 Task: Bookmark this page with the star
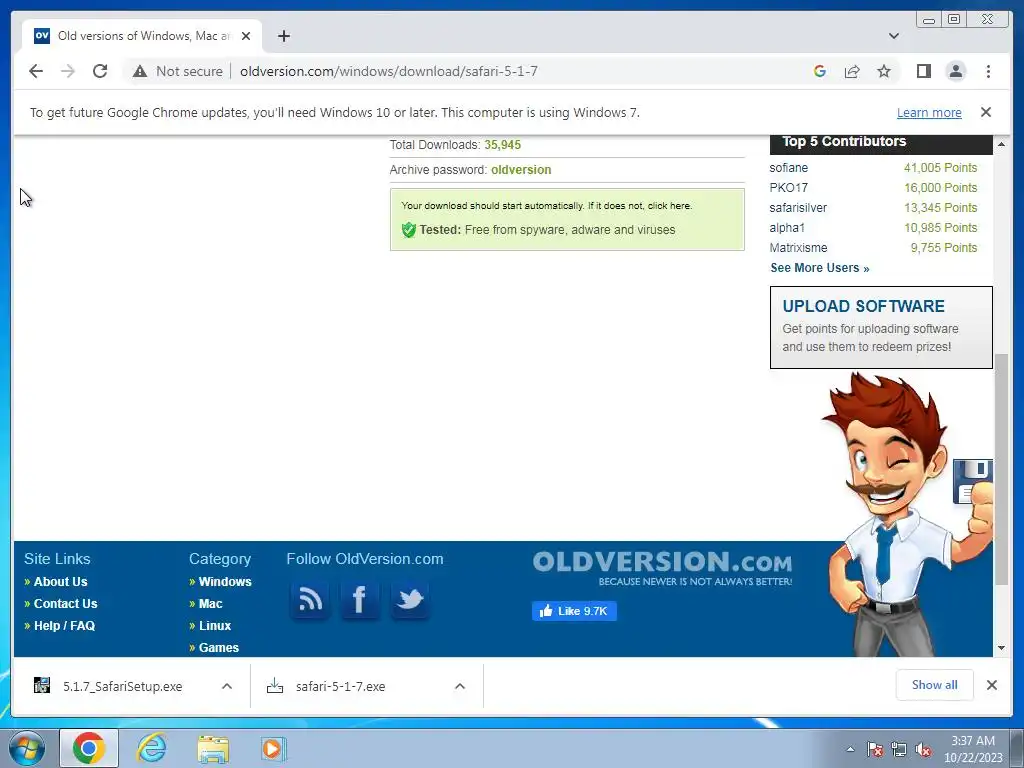tap(884, 71)
